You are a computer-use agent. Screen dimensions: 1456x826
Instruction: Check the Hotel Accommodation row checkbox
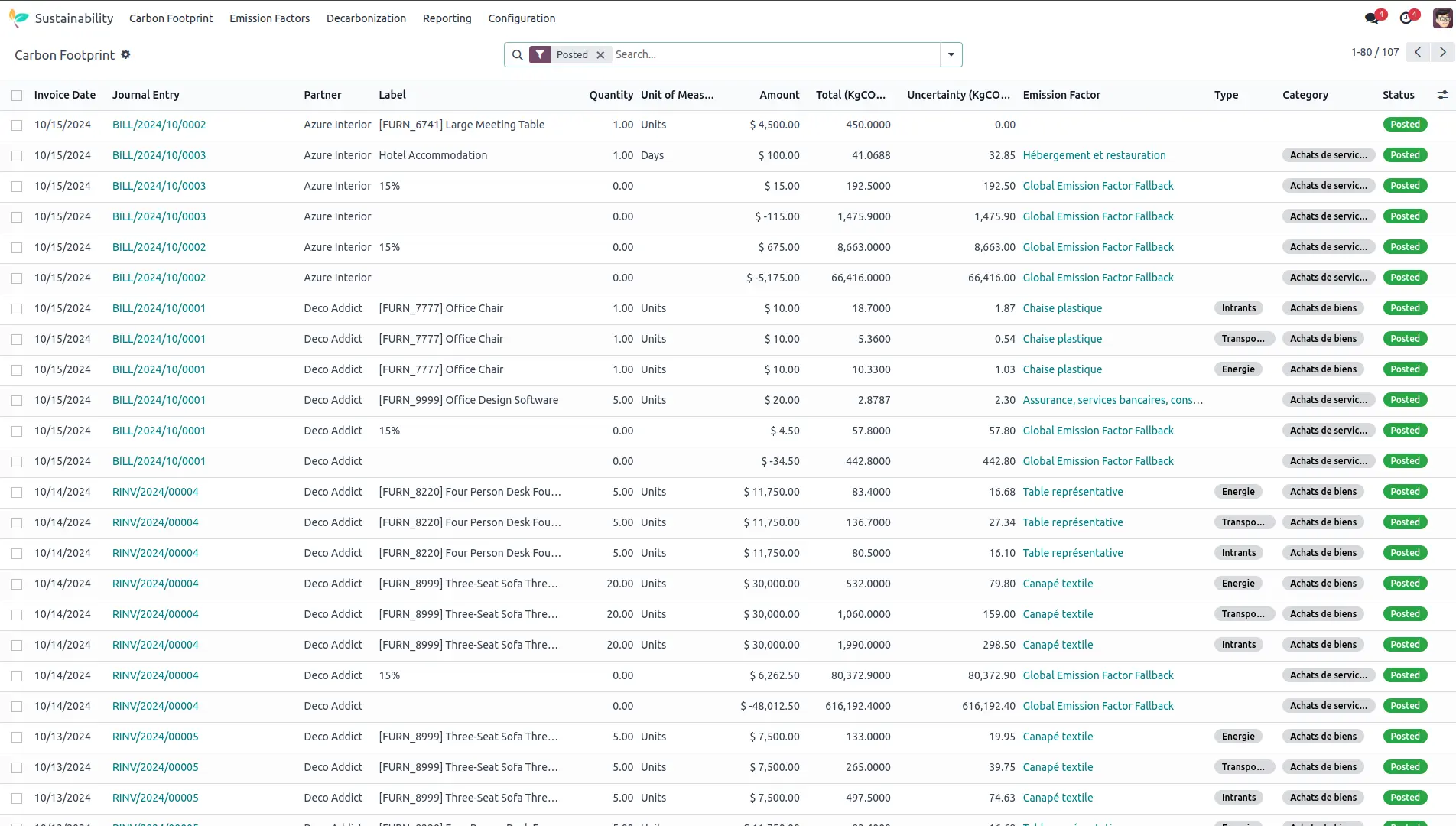coord(17,156)
